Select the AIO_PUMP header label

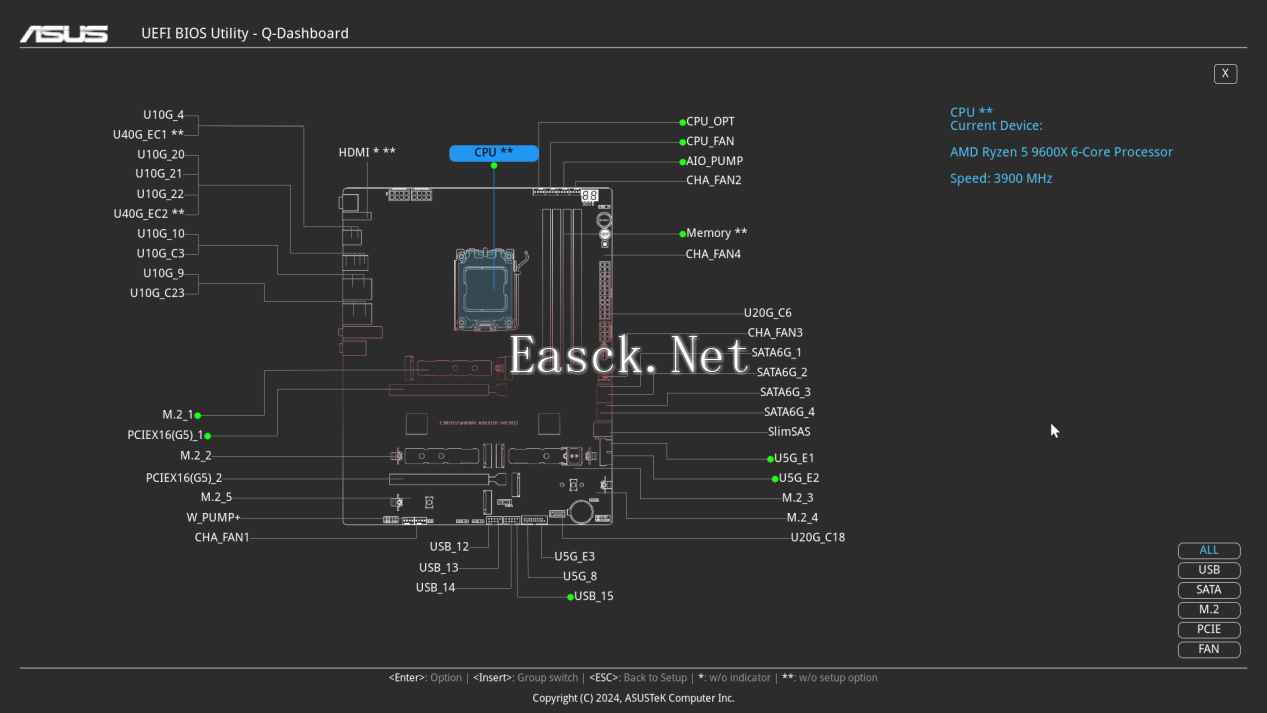click(714, 161)
